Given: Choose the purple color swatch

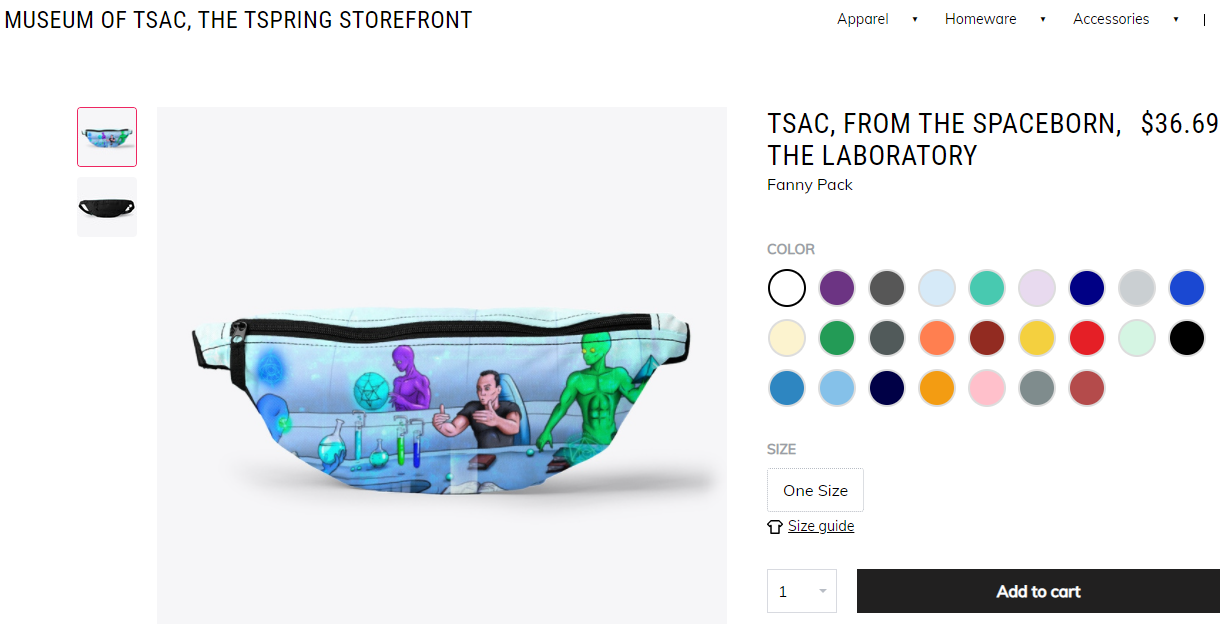Looking at the screenshot, I should click(837, 288).
